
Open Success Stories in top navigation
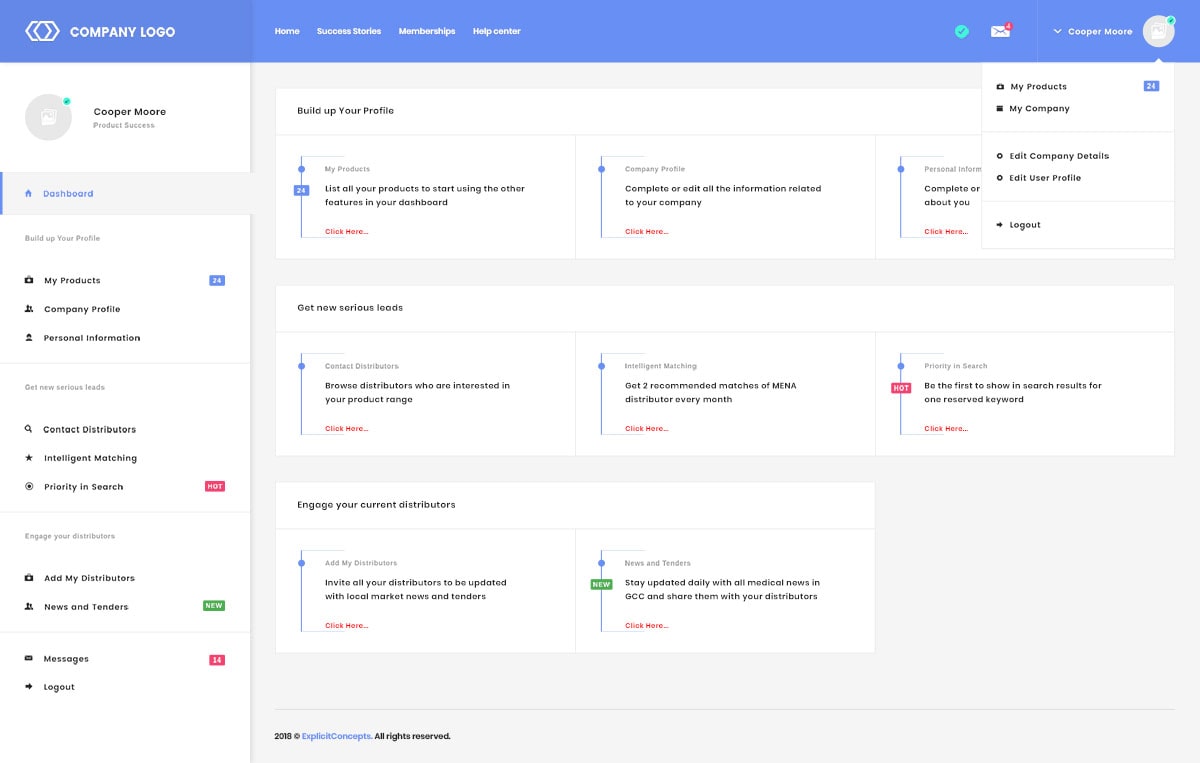click(x=348, y=31)
